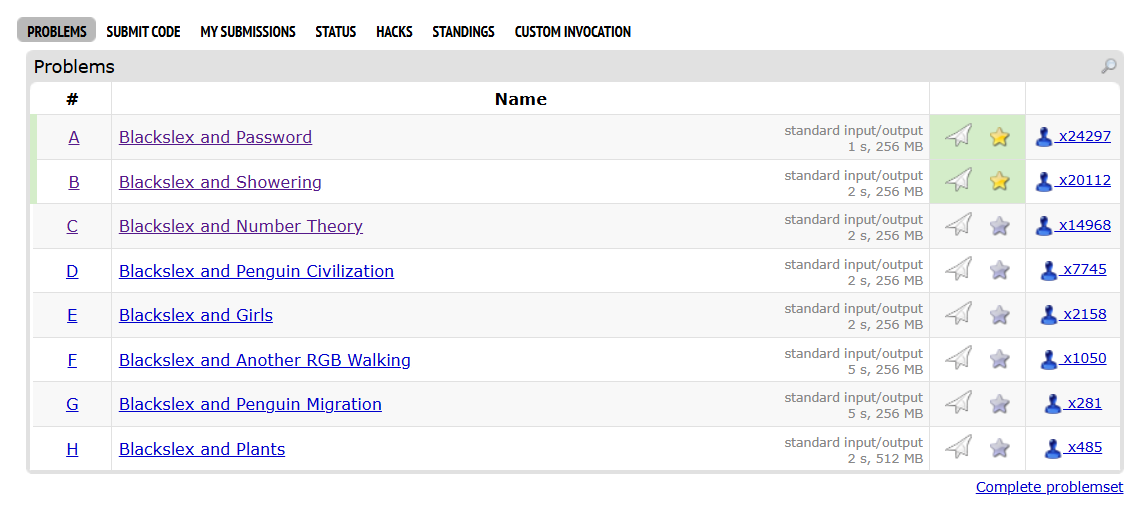Open problem Blackslex and Password

[215, 137]
